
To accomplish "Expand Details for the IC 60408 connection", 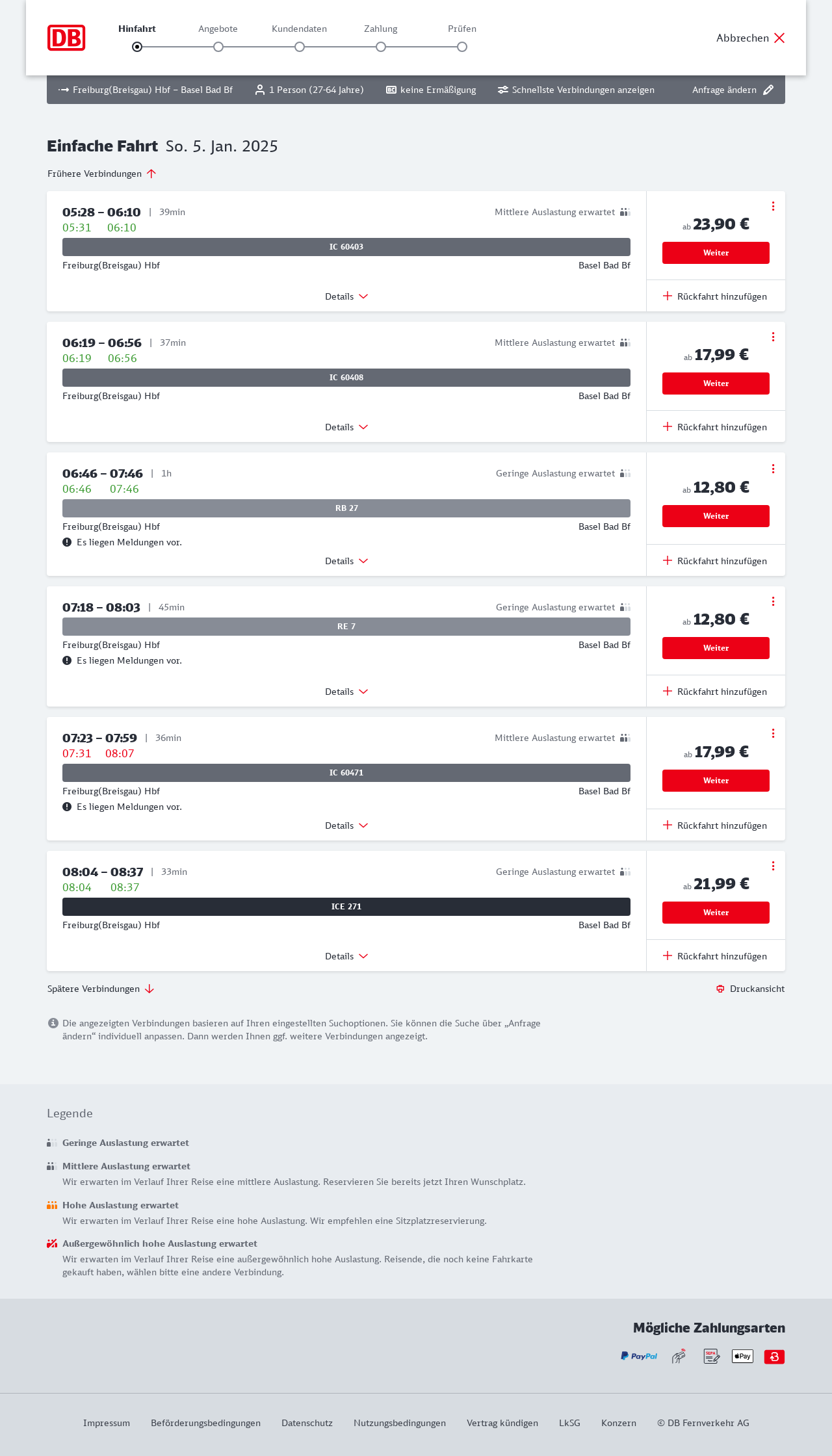I will tap(346, 427).
